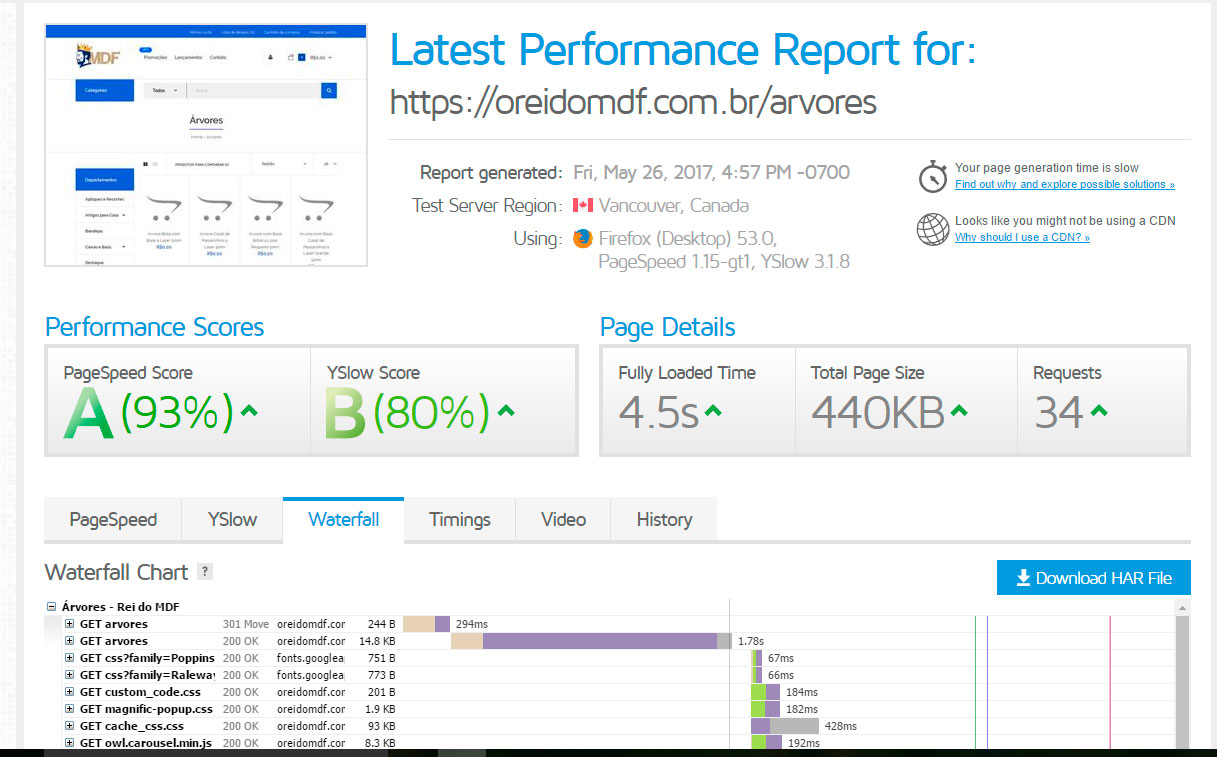The width and height of the screenshot is (1217, 757).
Task: Click the '301 Move' status cell
Action: (246, 624)
